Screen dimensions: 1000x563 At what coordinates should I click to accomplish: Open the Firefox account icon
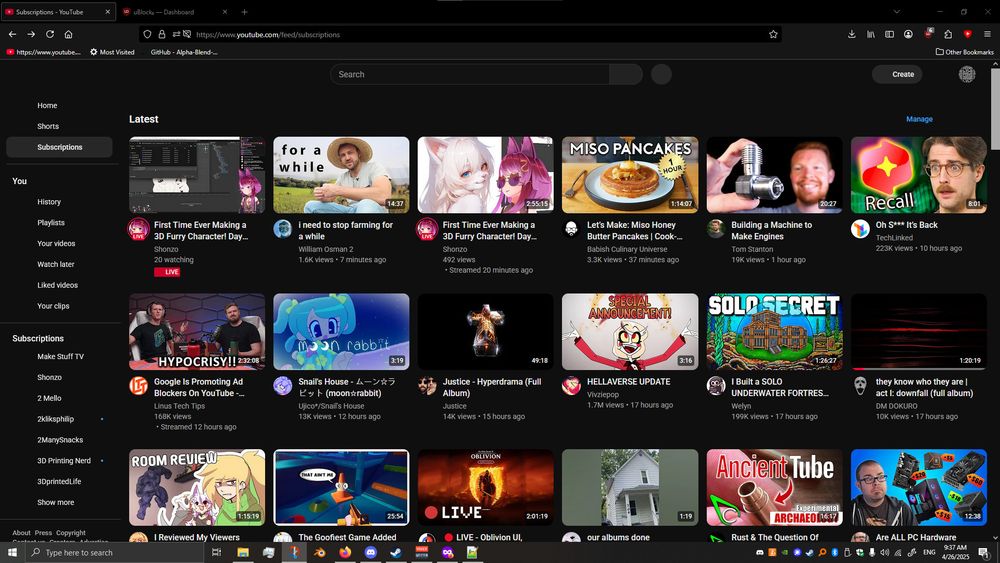(908, 34)
